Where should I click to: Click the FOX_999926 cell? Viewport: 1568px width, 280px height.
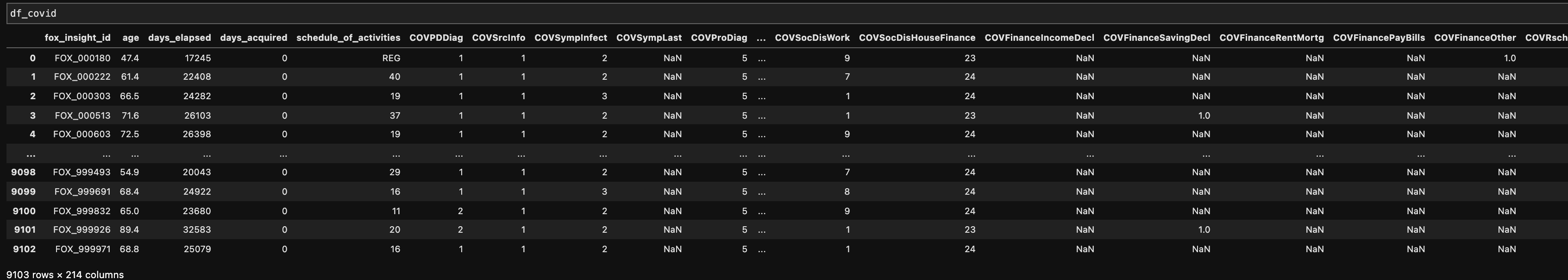82,229
